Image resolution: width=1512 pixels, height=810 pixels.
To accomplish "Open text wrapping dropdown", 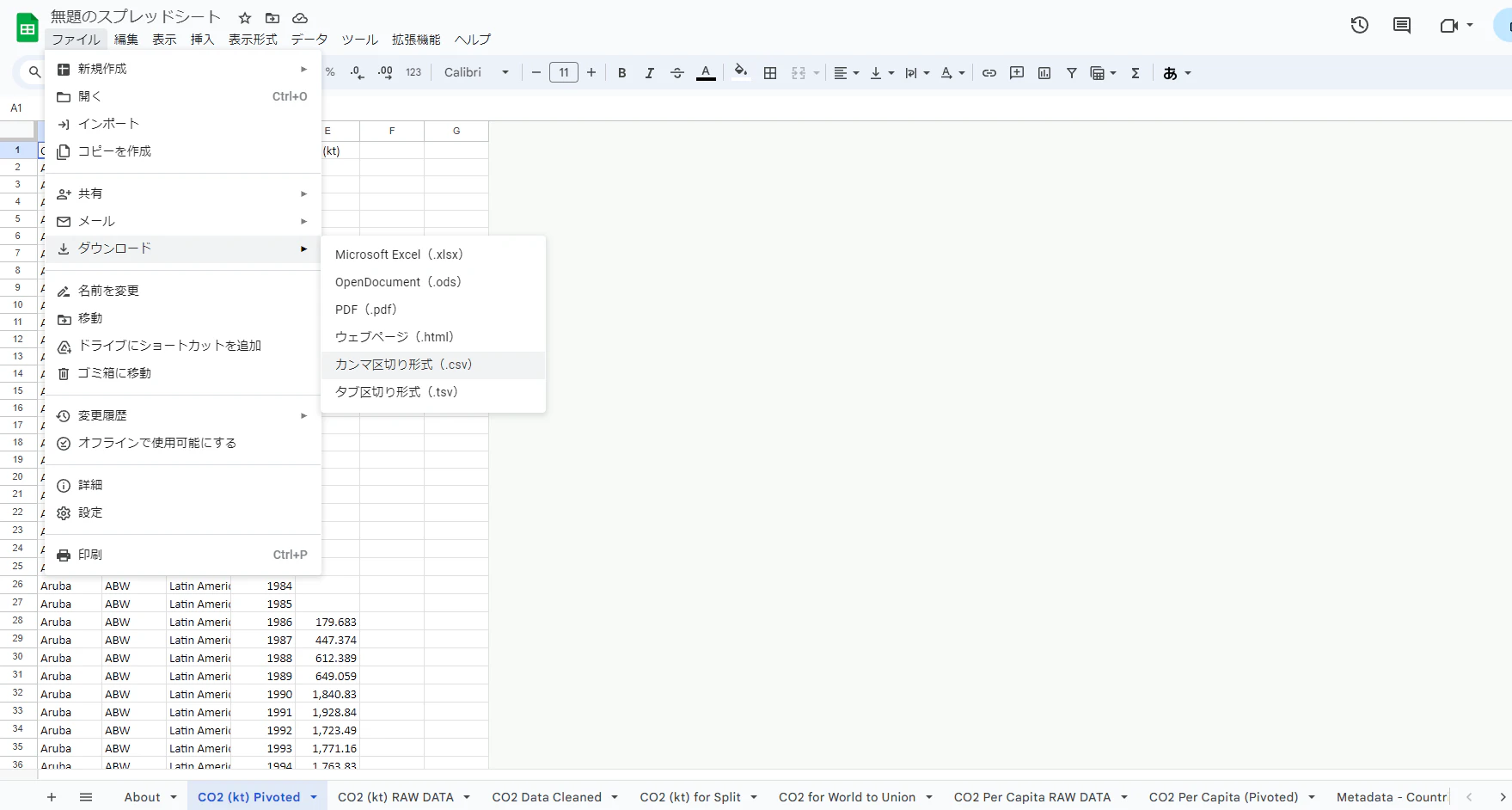I will tap(917, 73).
